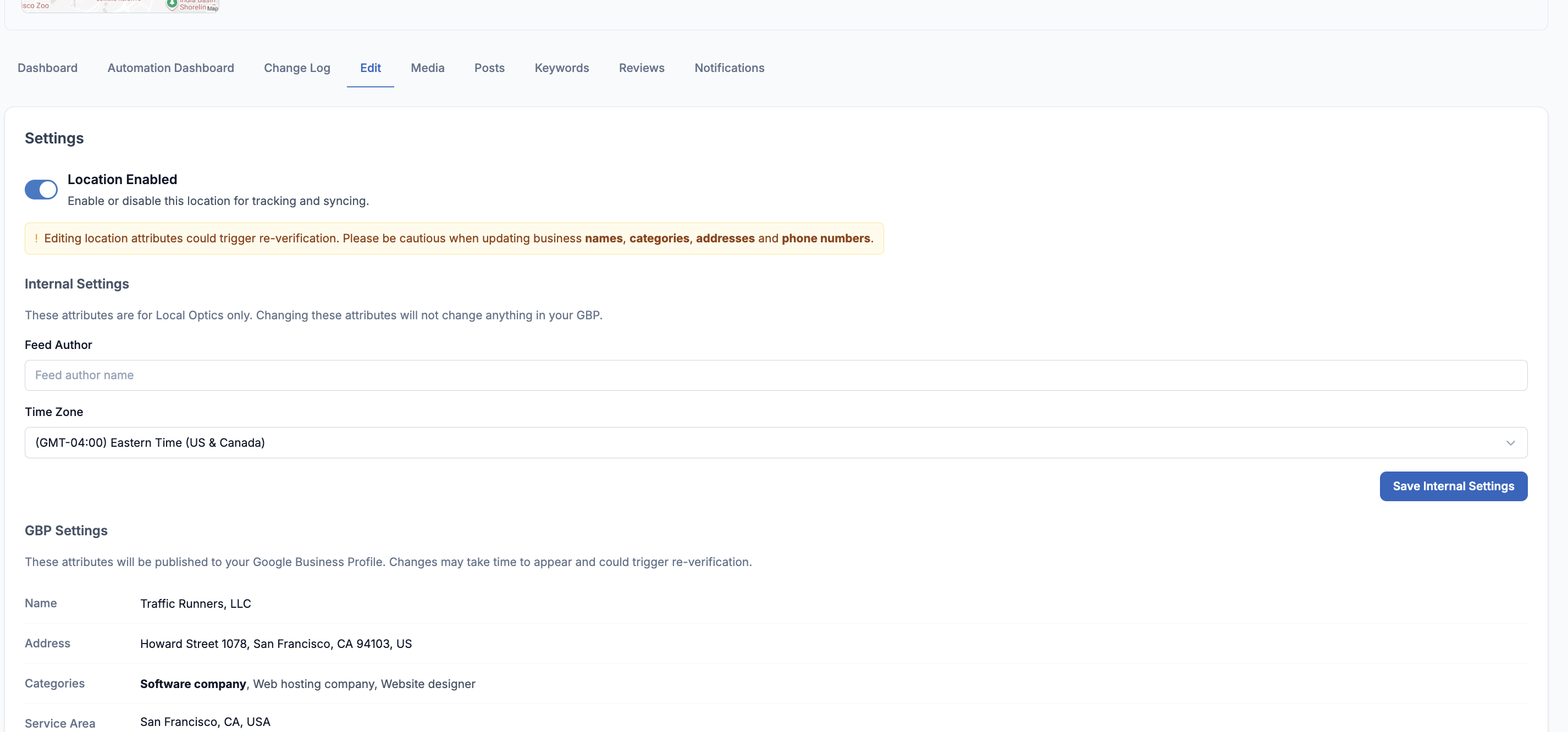Click the green park pin on map

point(172,4)
